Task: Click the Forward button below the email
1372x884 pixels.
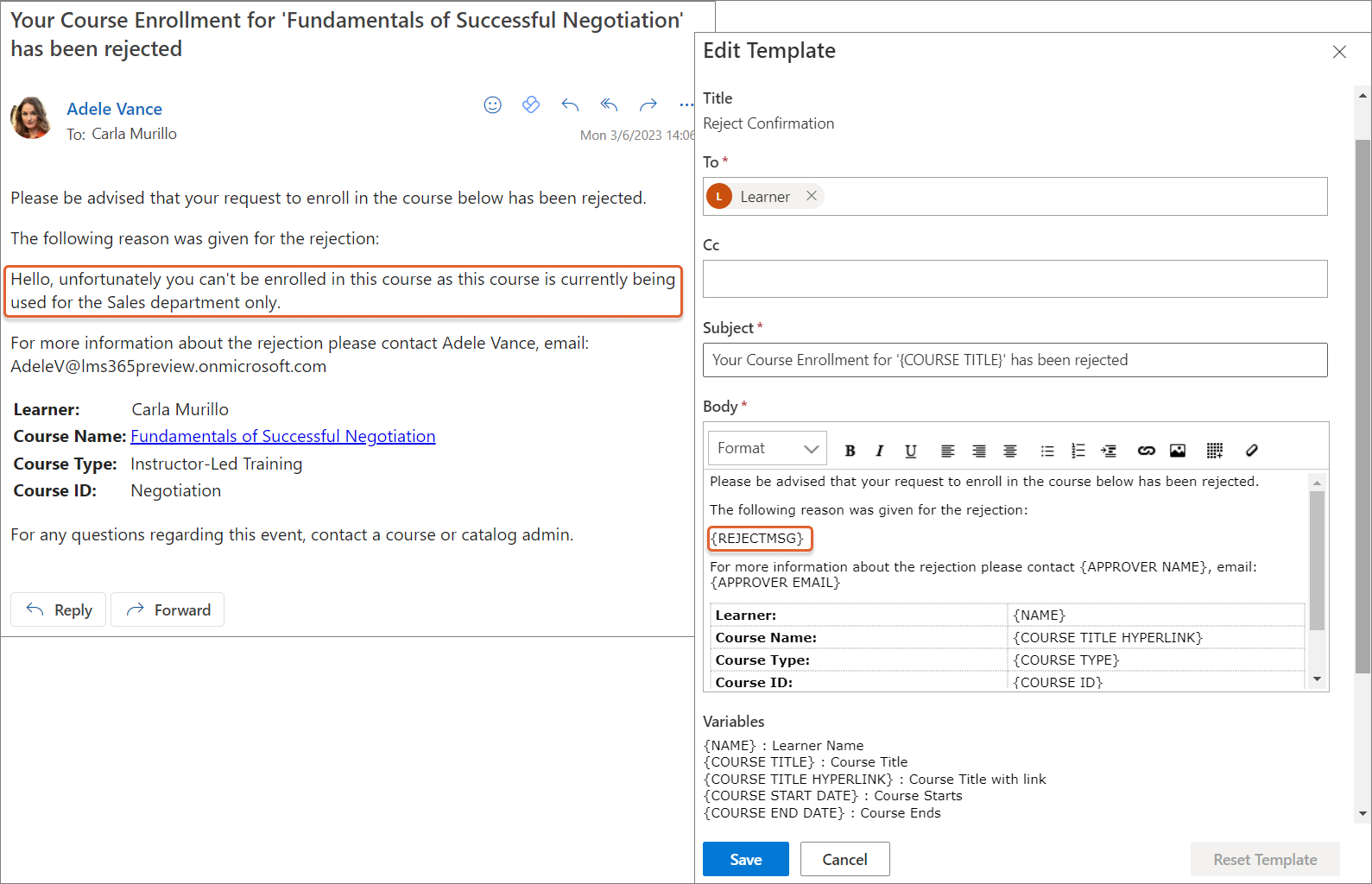Action: (x=168, y=609)
